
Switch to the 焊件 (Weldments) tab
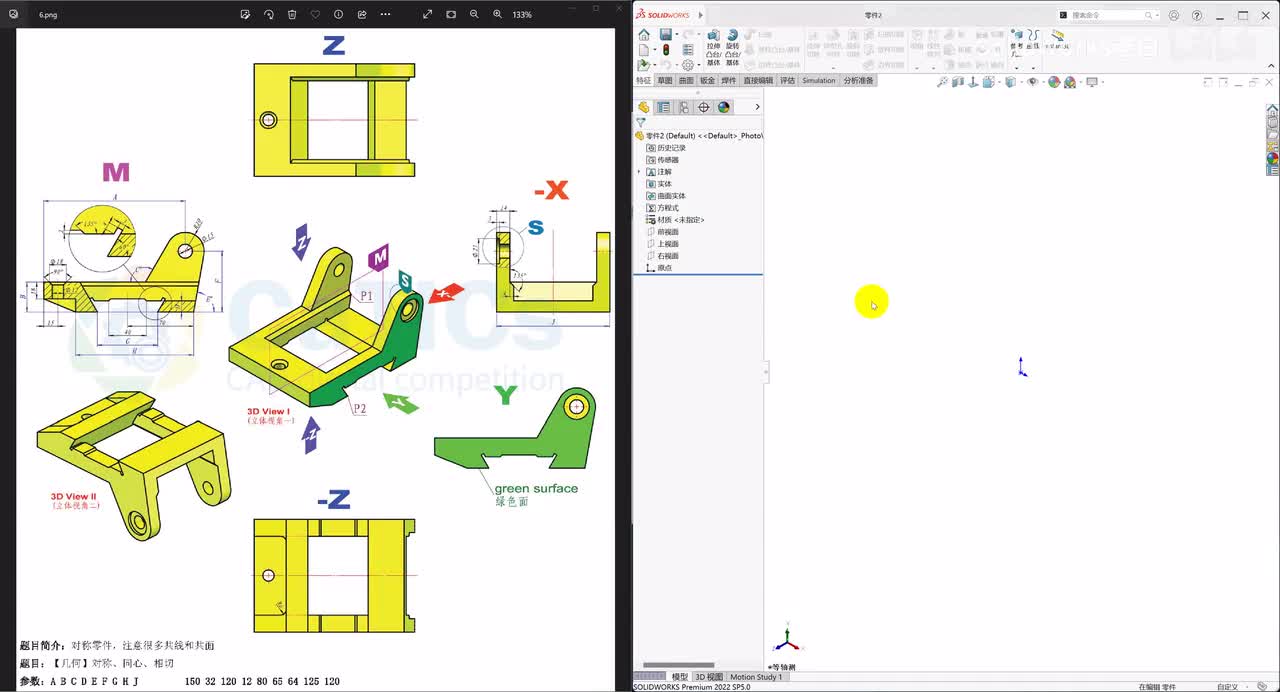(x=728, y=81)
